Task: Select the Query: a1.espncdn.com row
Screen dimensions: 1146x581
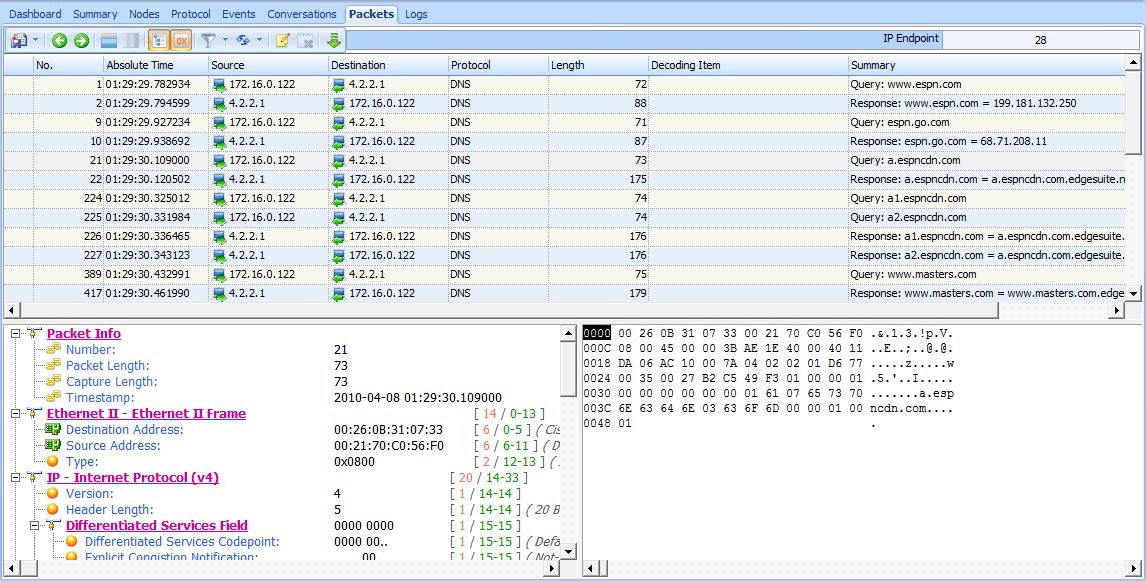Action: click(564, 198)
